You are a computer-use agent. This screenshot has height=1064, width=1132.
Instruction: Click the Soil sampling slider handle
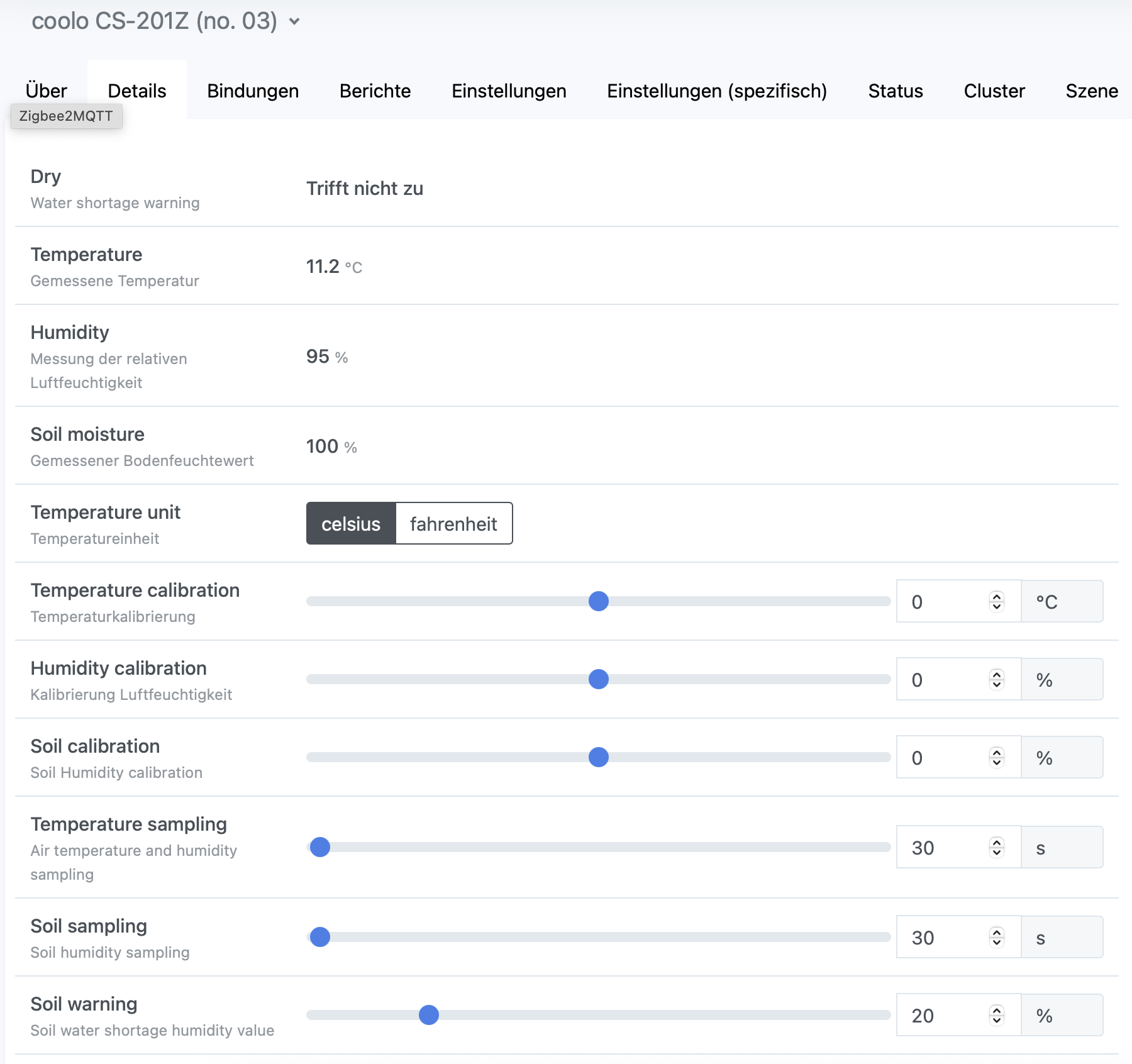[x=320, y=937]
